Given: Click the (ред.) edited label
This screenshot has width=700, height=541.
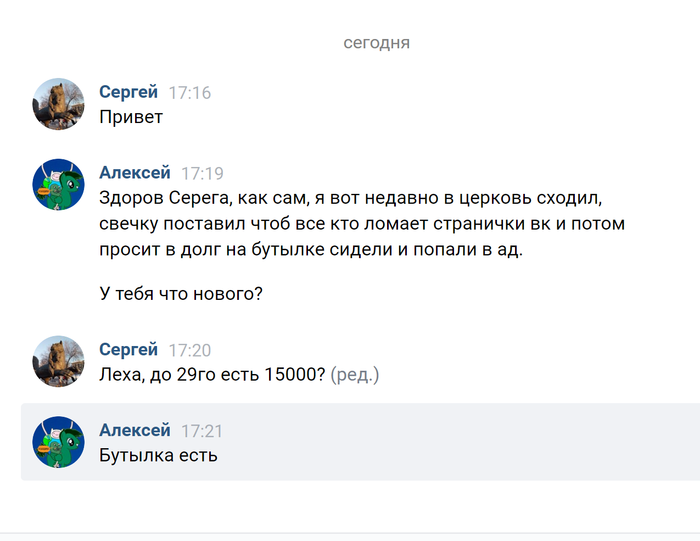Looking at the screenshot, I should click(x=354, y=375).
